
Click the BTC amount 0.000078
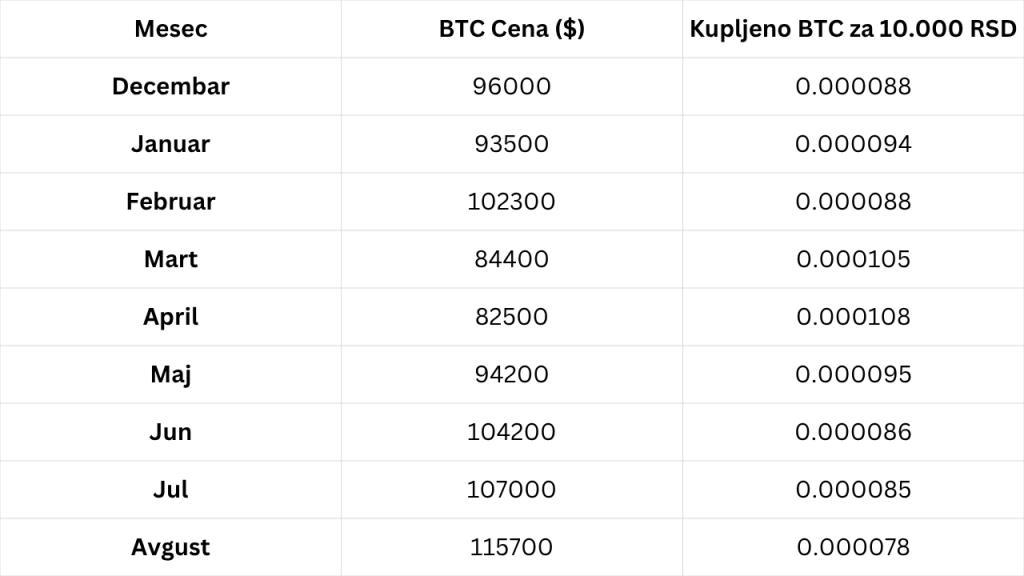pyautogui.click(x=853, y=547)
